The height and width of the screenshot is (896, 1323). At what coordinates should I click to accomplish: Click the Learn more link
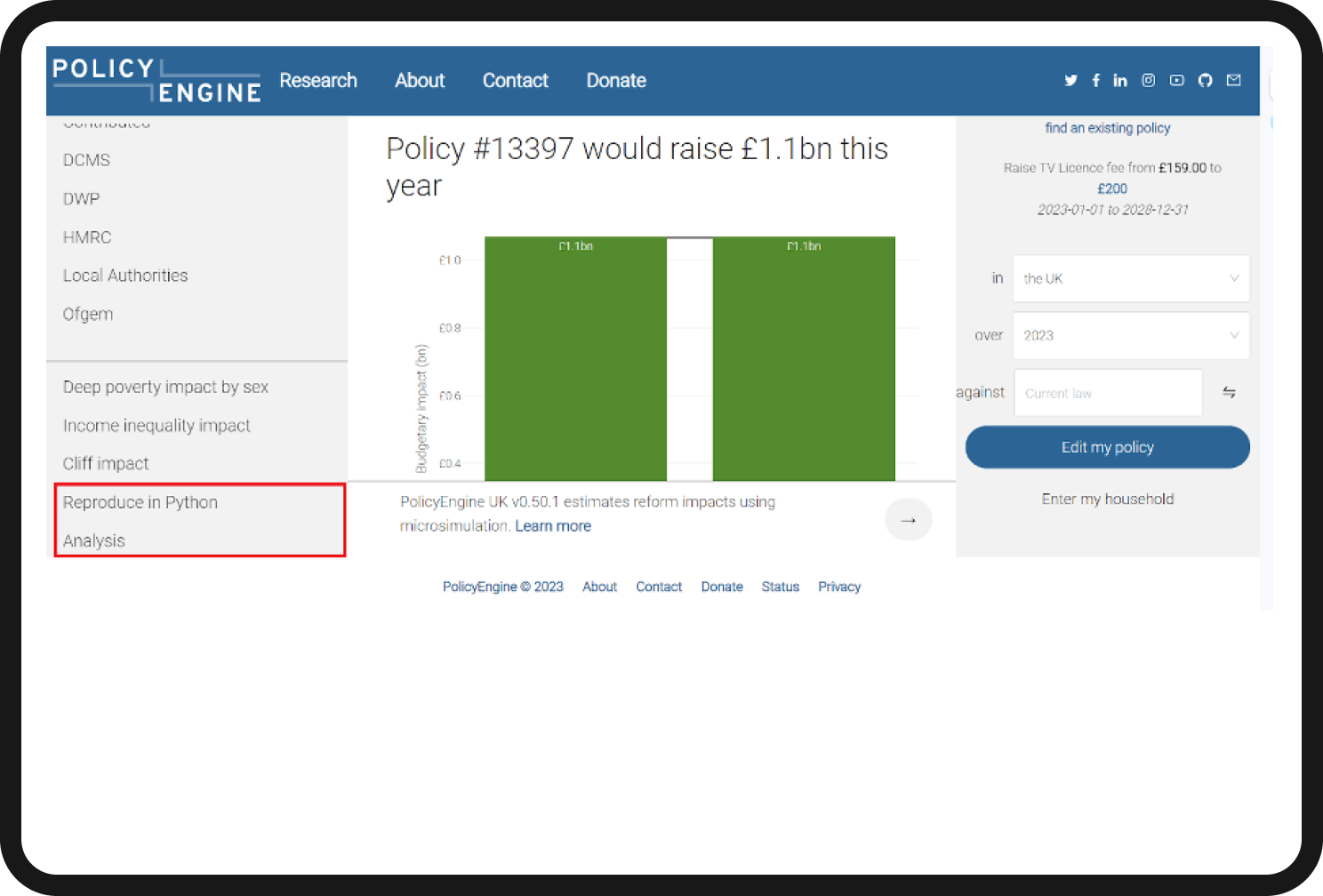(x=553, y=526)
